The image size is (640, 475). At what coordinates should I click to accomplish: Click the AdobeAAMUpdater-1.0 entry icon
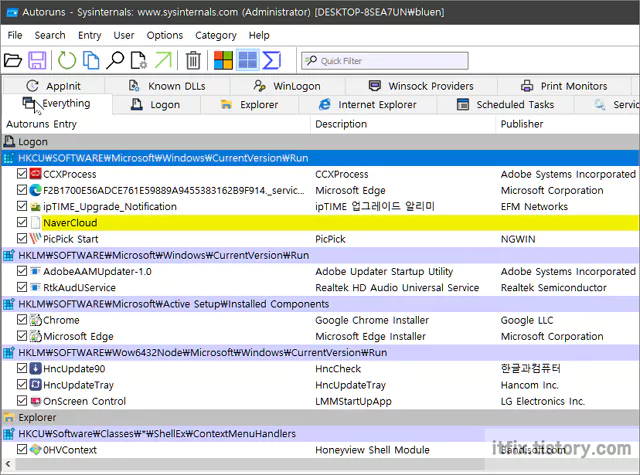point(36,271)
